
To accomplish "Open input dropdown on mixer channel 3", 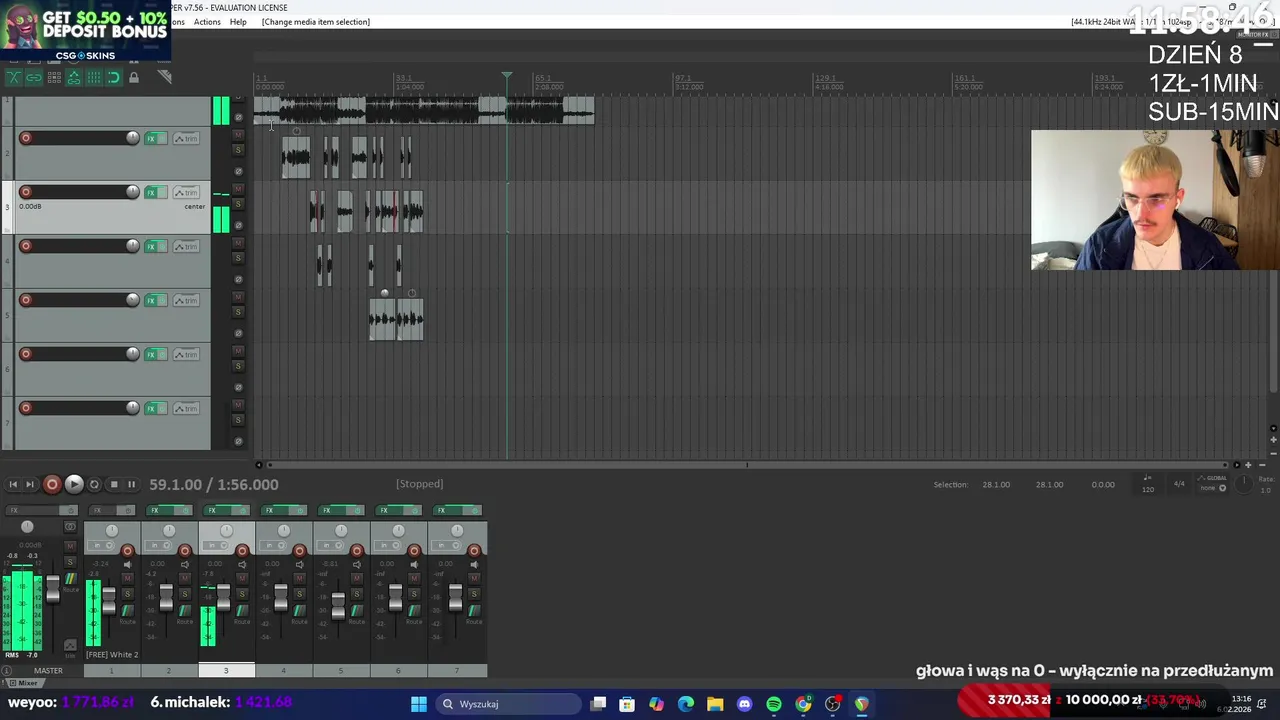I will pos(217,546).
